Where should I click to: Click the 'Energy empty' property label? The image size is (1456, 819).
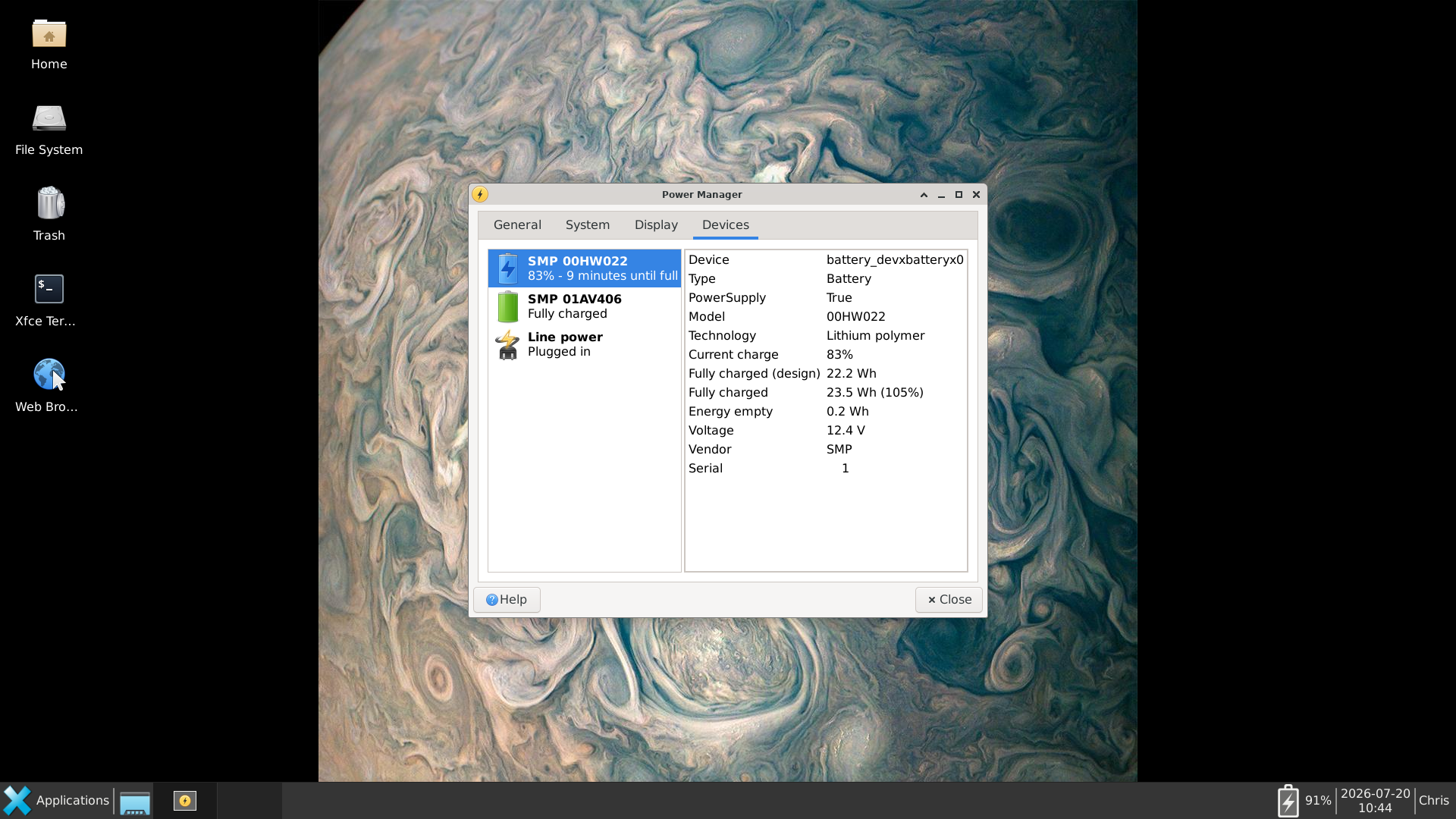[x=730, y=412]
